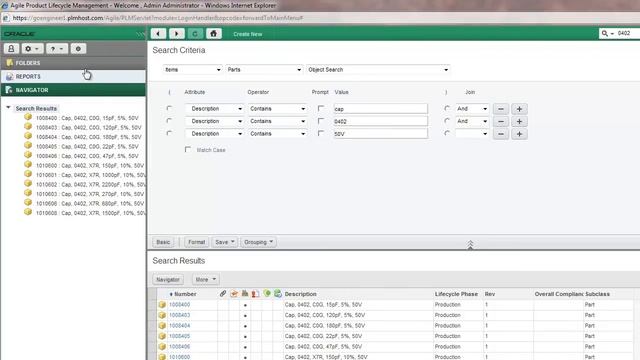Click the Create New menu
This screenshot has height=360, width=640.
[248, 34]
